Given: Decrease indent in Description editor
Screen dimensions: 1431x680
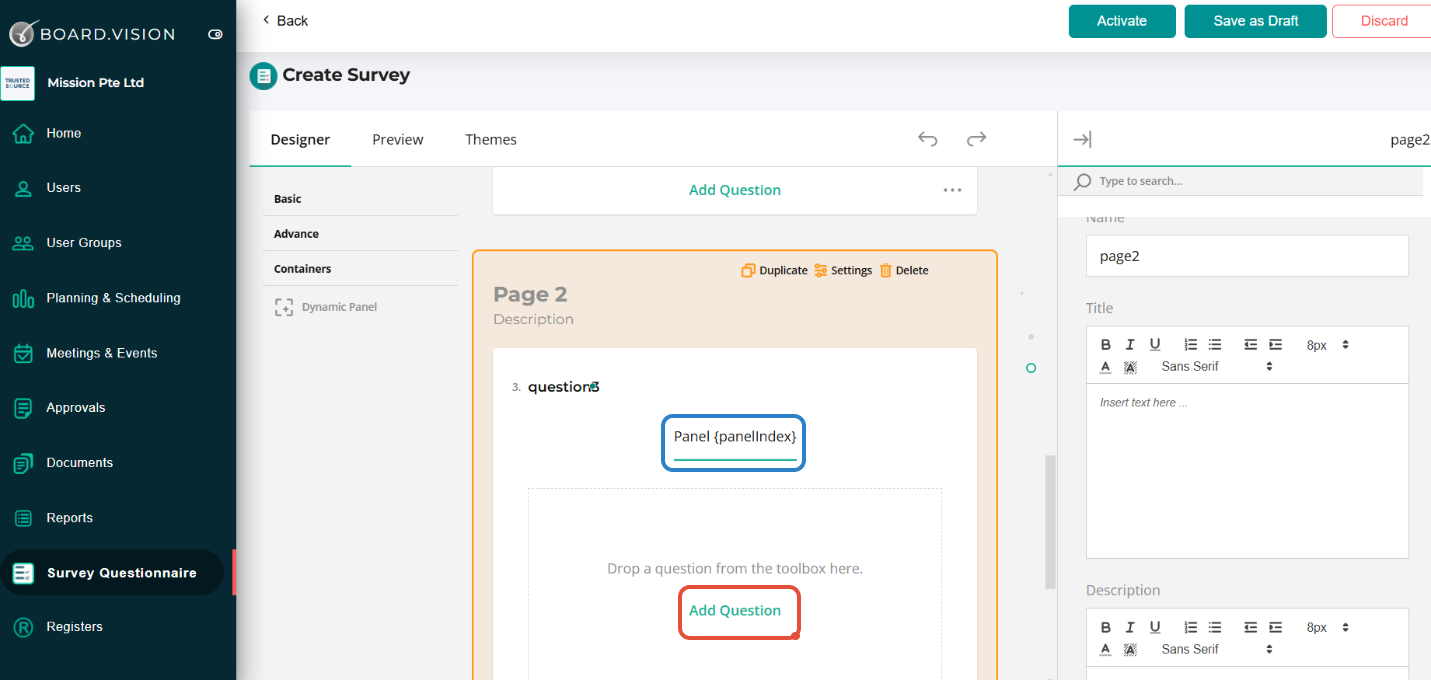Looking at the screenshot, I should (1250, 627).
